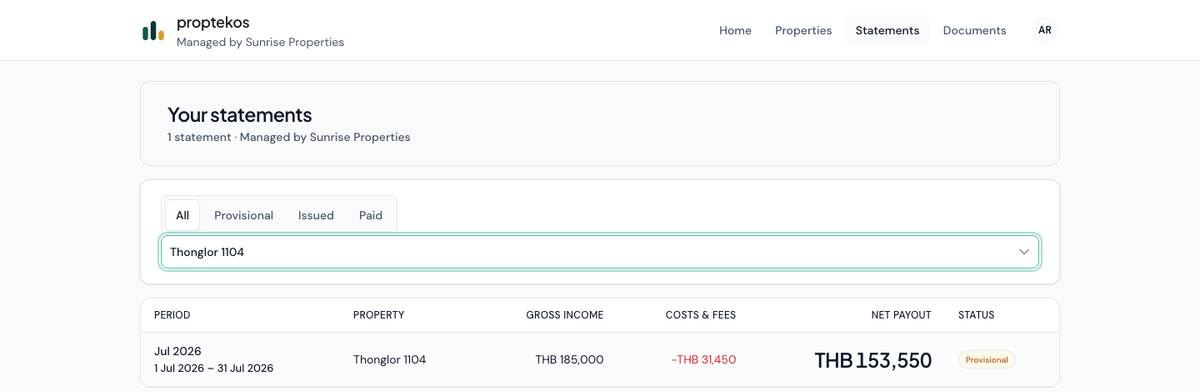Click the Provisional status badge
1200x392 pixels.
tap(987, 360)
